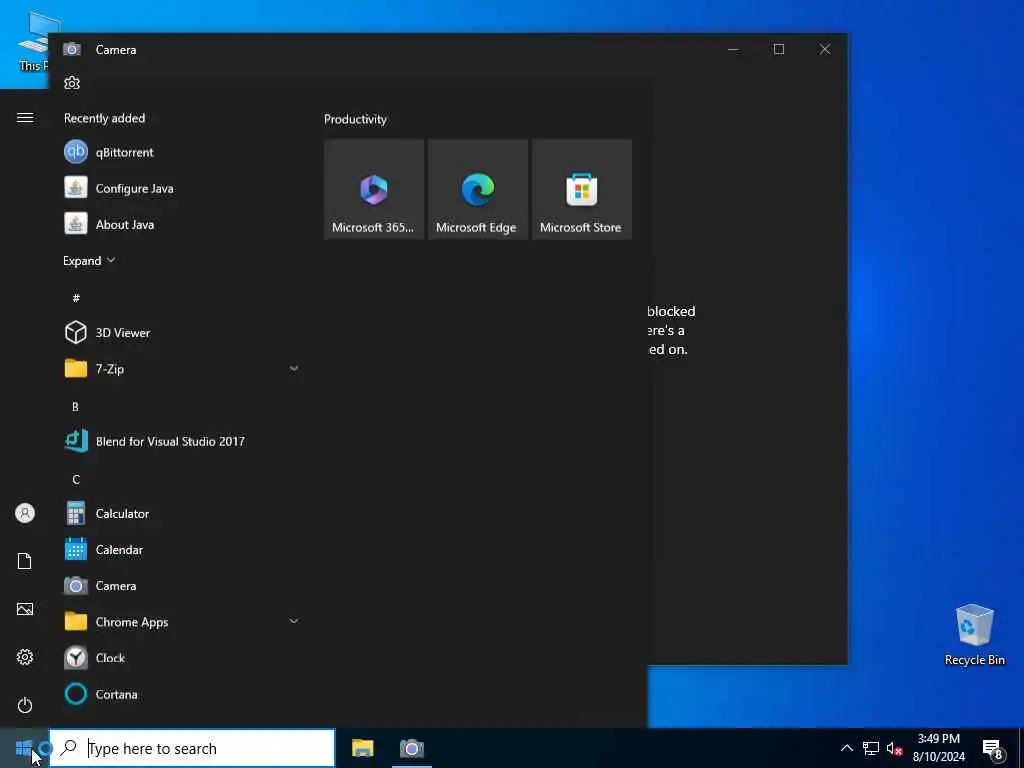The width and height of the screenshot is (1024, 768).
Task: Open About Java entry
Action: pyautogui.click(x=182, y=224)
